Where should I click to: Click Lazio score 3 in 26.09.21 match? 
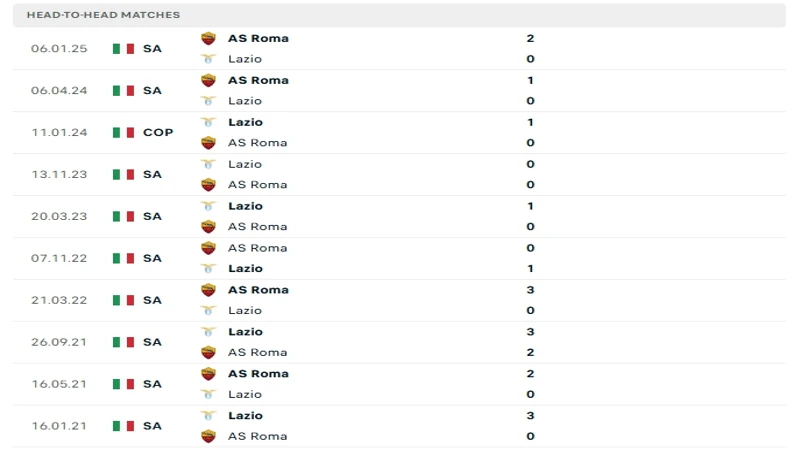tap(530, 332)
